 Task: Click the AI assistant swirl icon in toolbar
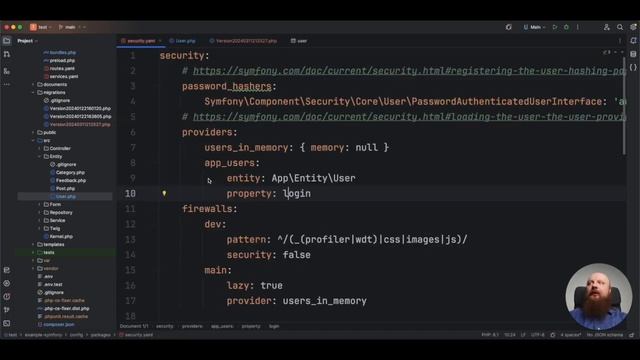pos(509,27)
